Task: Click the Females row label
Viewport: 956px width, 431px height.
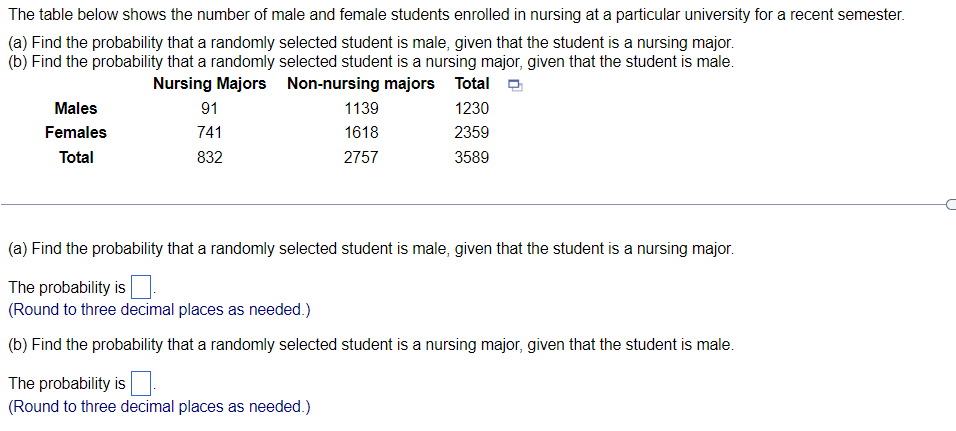Action: [76, 133]
